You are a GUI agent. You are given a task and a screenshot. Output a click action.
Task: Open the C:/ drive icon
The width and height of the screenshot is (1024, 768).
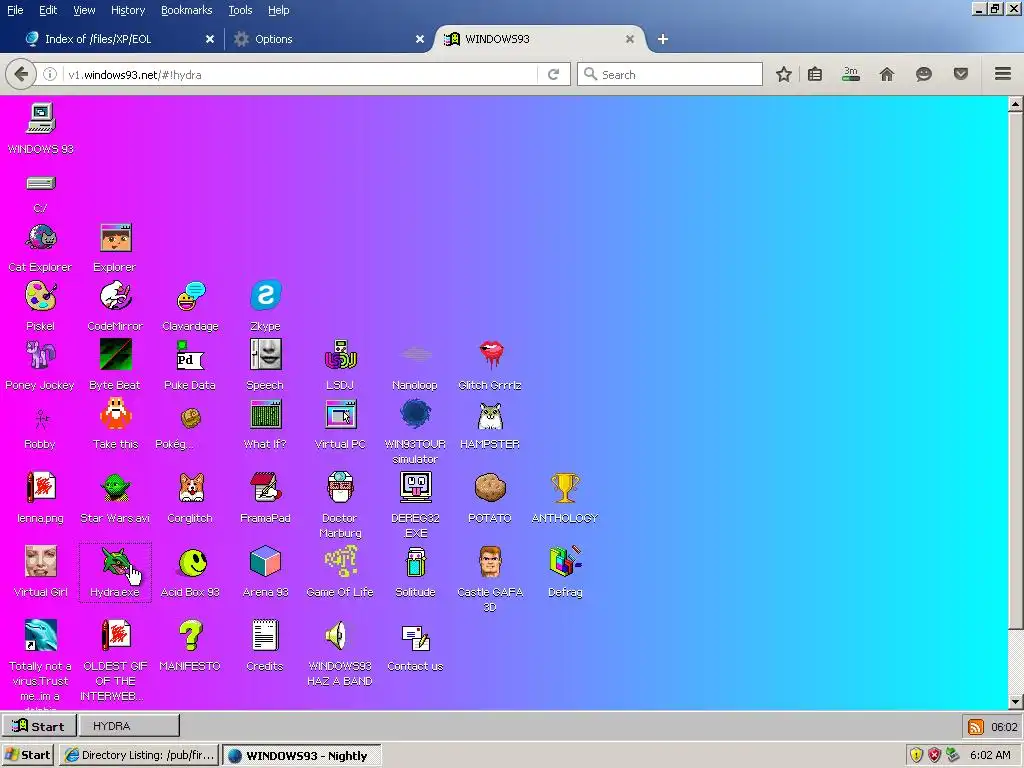[40, 184]
